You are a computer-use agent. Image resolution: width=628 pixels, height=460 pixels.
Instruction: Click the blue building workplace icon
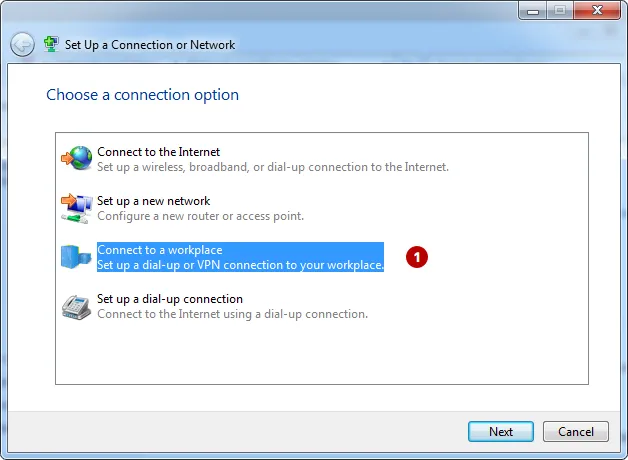(76, 256)
